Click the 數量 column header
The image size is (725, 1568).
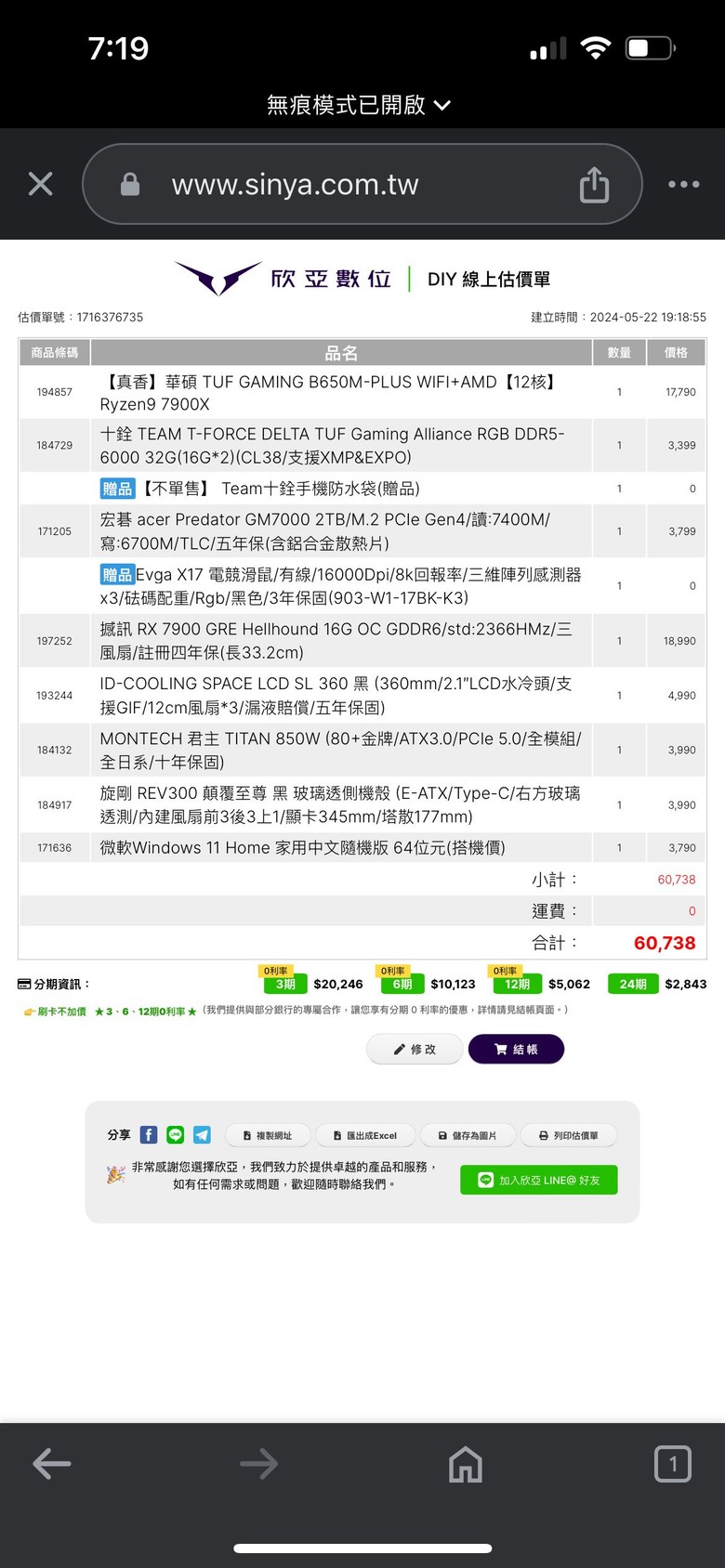[619, 353]
